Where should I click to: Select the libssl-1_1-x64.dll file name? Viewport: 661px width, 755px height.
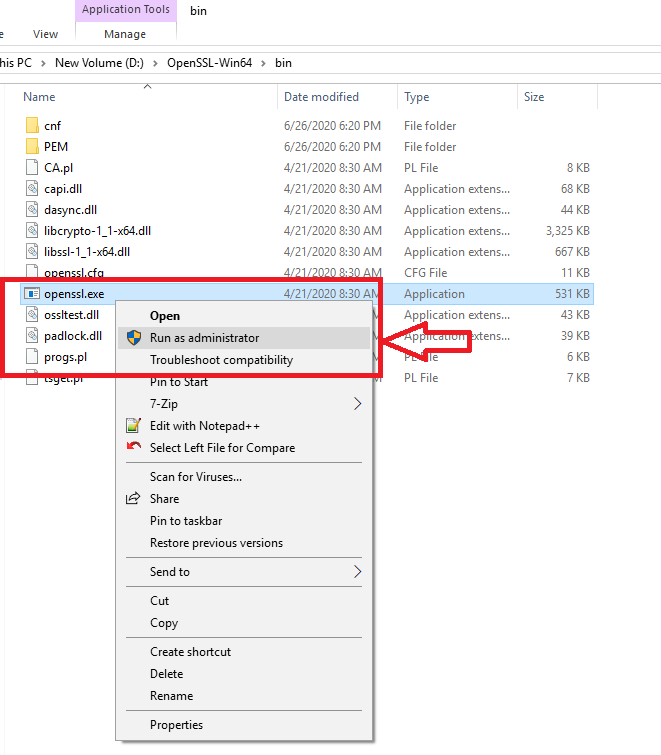87,252
